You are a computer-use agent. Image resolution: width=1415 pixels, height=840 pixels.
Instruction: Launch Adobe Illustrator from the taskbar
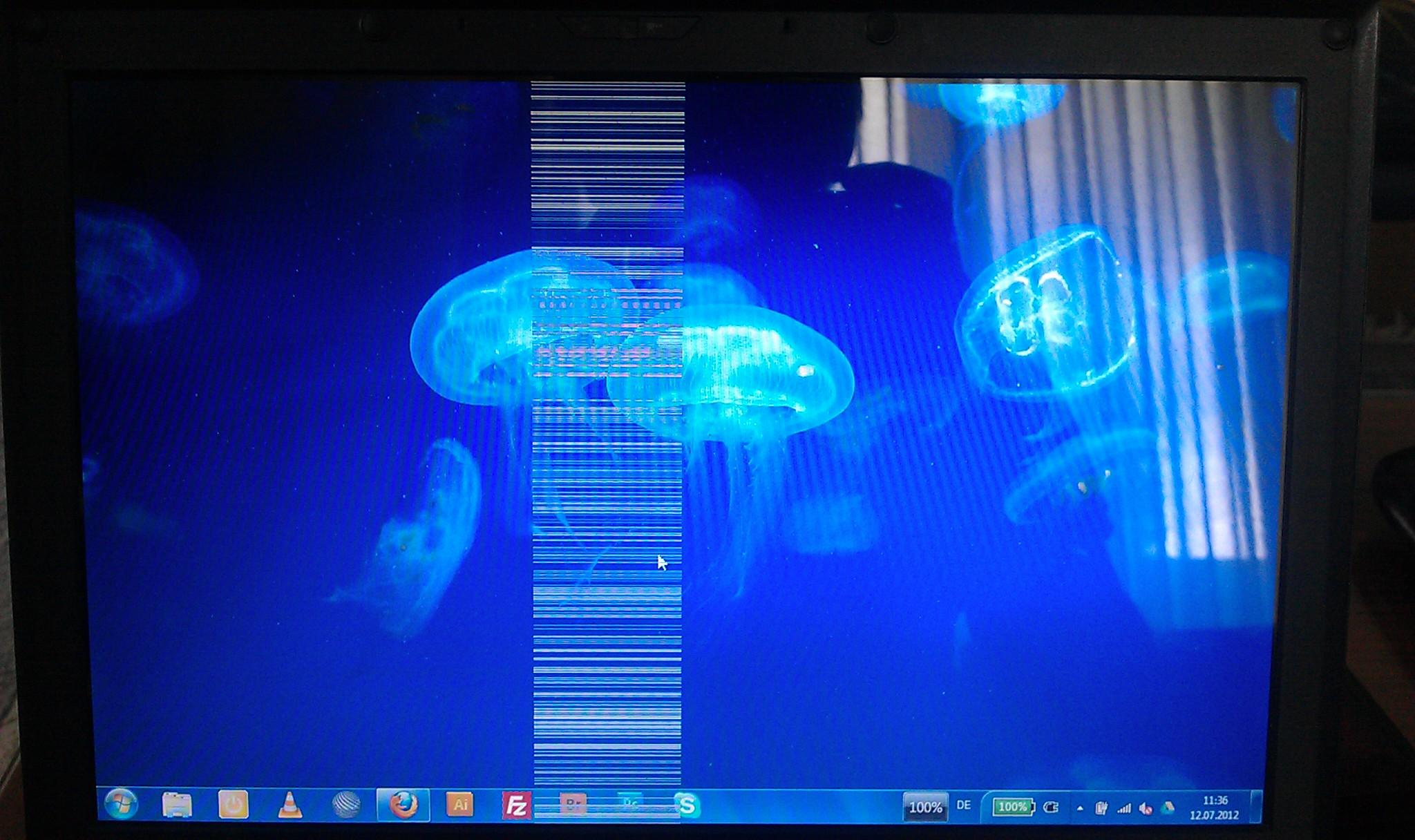coord(460,805)
